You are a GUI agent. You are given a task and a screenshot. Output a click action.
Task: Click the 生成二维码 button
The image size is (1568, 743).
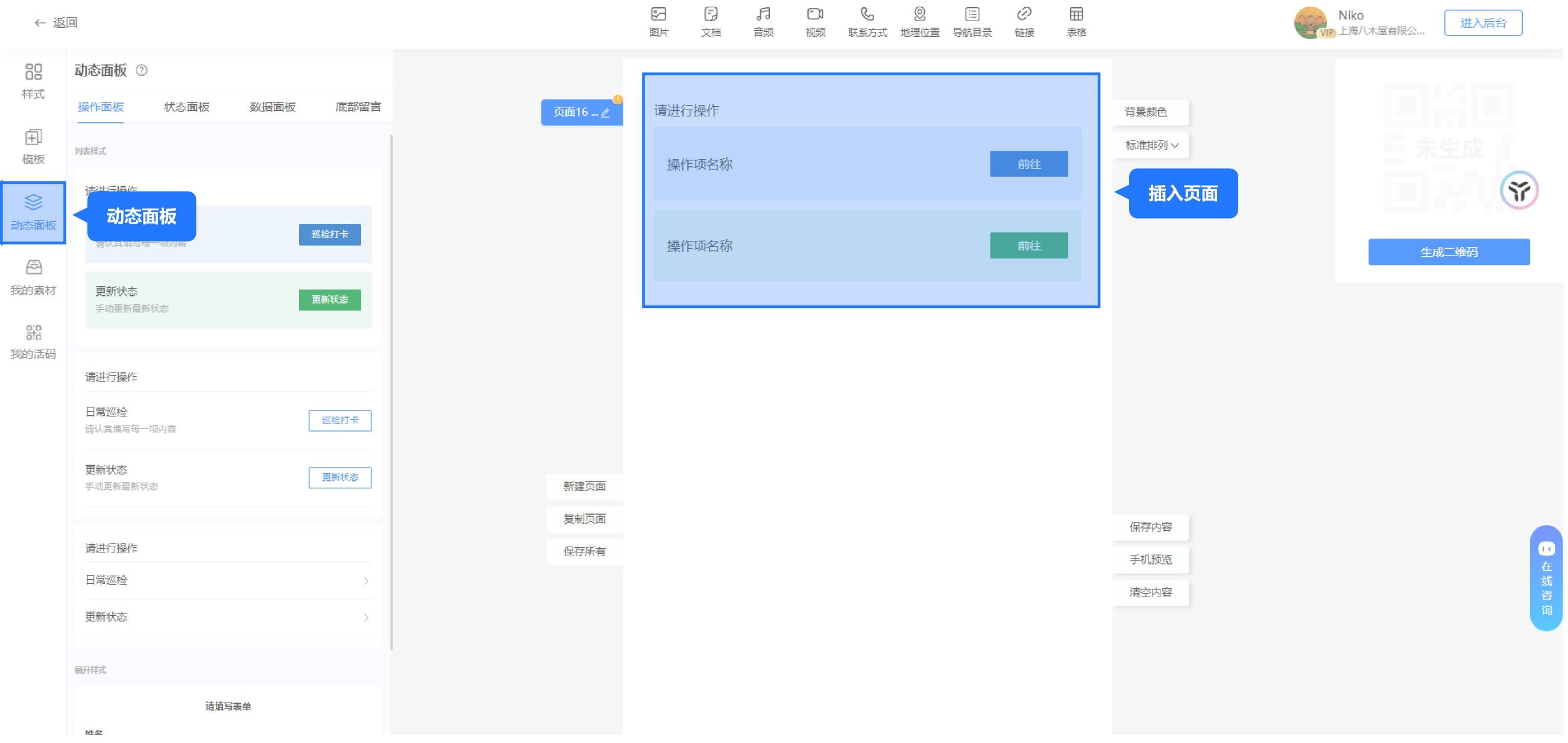[x=1449, y=252]
